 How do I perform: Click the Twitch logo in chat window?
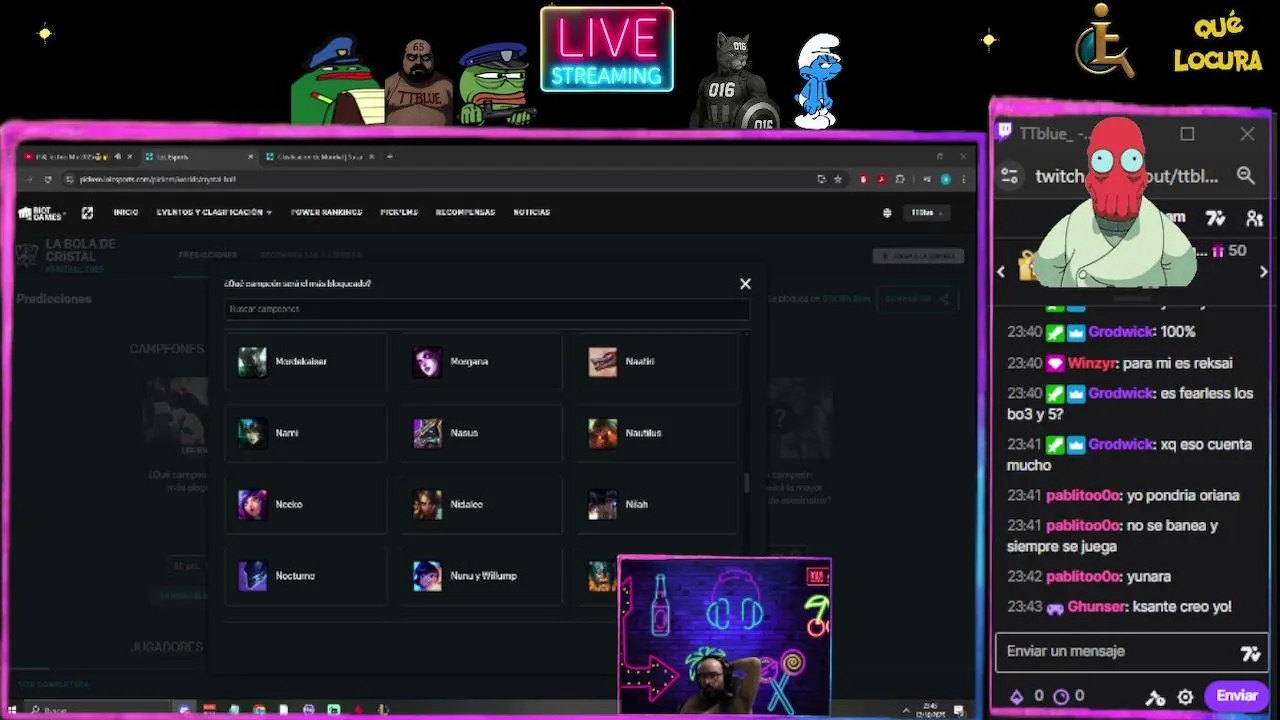[x=1005, y=133]
